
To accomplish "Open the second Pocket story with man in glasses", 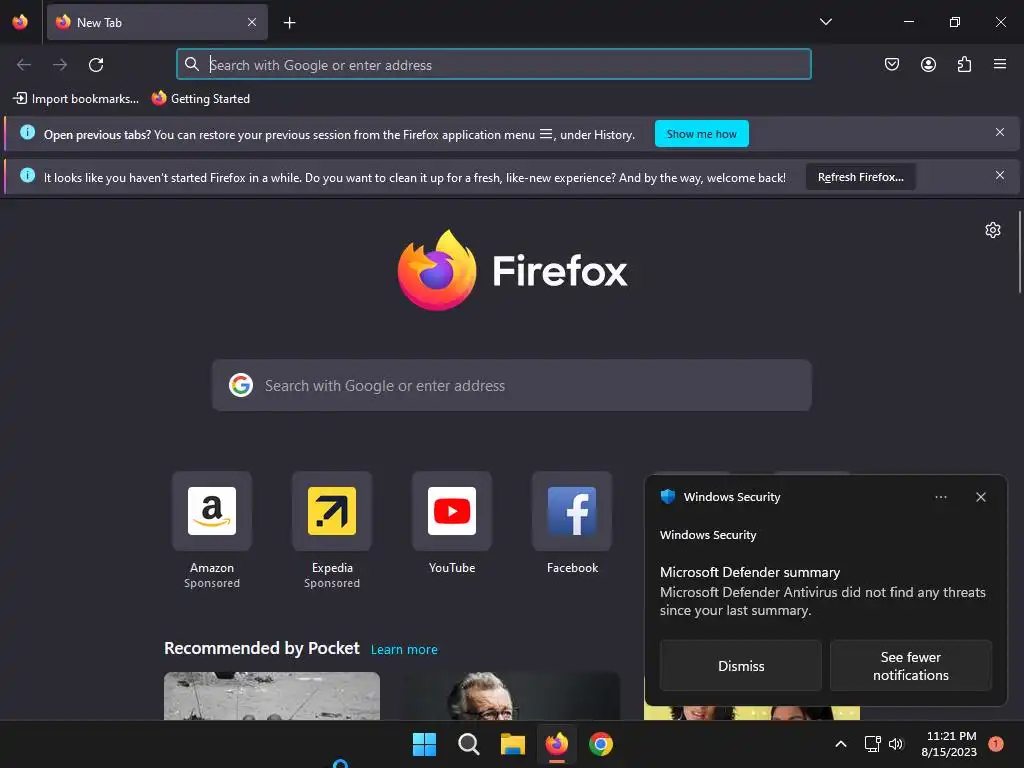I will [x=511, y=696].
